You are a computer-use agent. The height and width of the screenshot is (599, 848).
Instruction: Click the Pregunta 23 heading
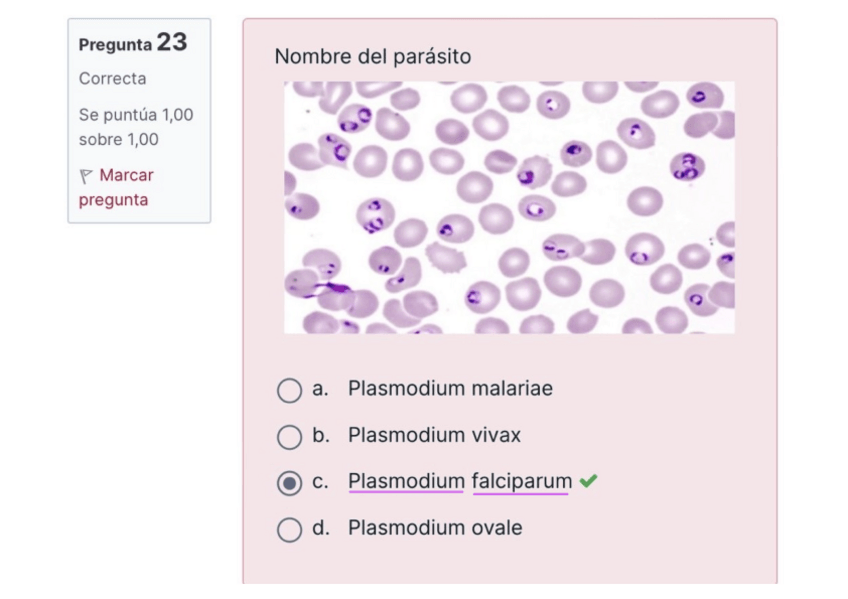coord(132,43)
